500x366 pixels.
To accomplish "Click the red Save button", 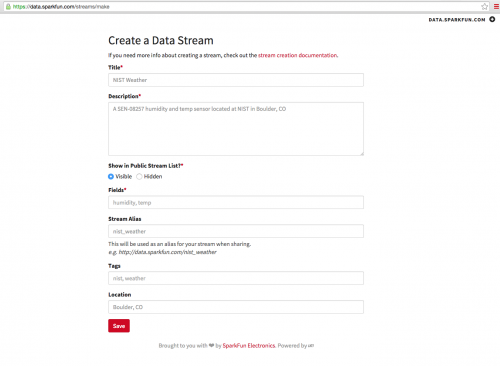I will (x=119, y=326).
